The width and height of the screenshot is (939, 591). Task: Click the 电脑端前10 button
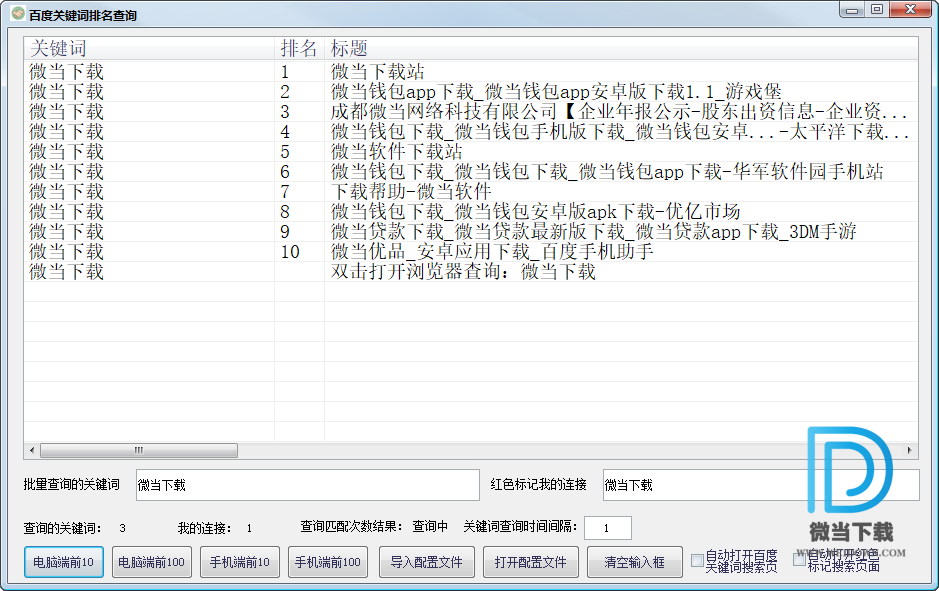(x=63, y=562)
